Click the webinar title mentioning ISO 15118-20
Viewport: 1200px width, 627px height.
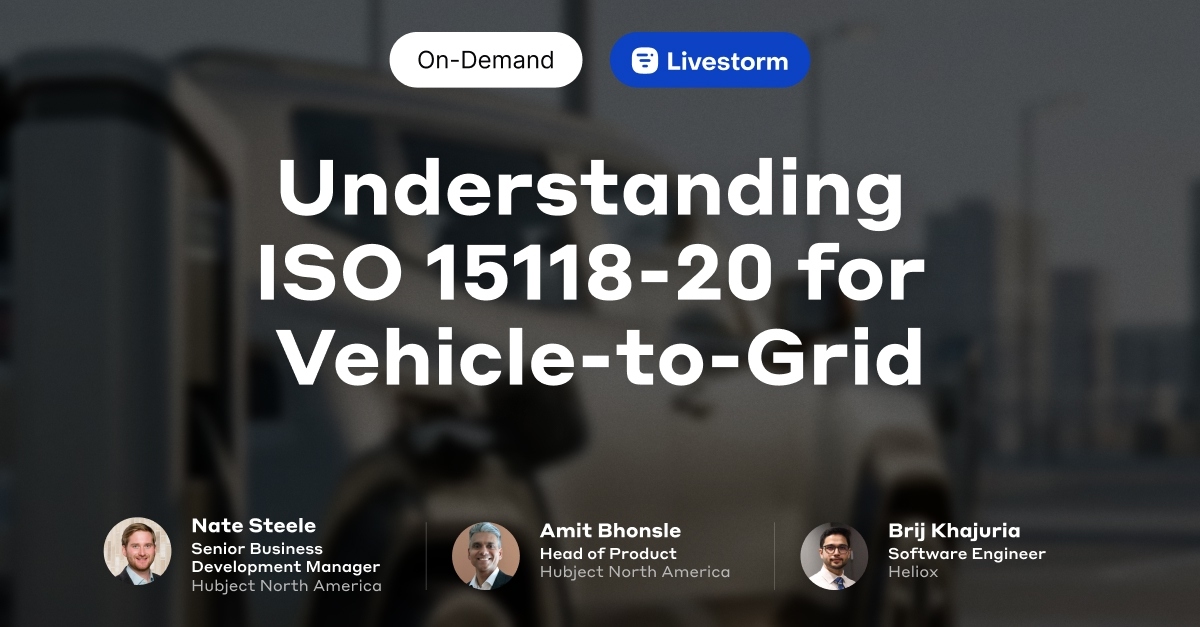click(x=590, y=272)
